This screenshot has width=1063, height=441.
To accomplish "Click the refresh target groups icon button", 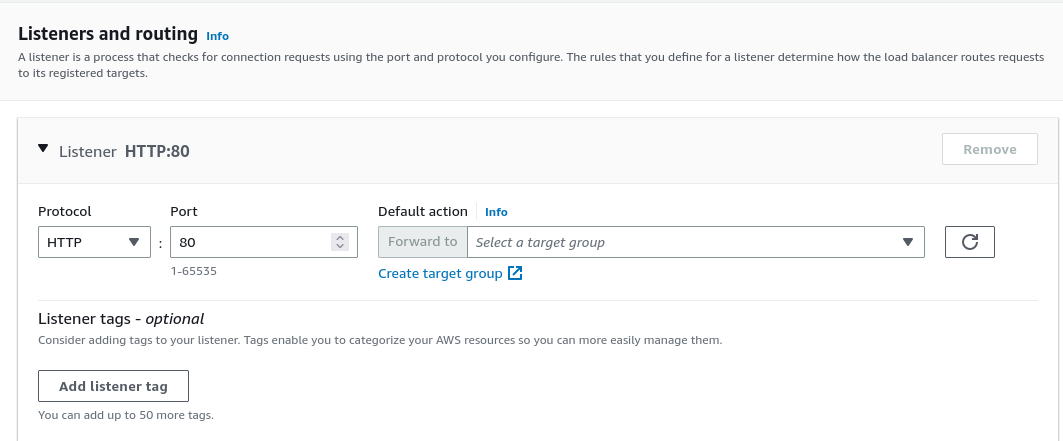I will 969,242.
